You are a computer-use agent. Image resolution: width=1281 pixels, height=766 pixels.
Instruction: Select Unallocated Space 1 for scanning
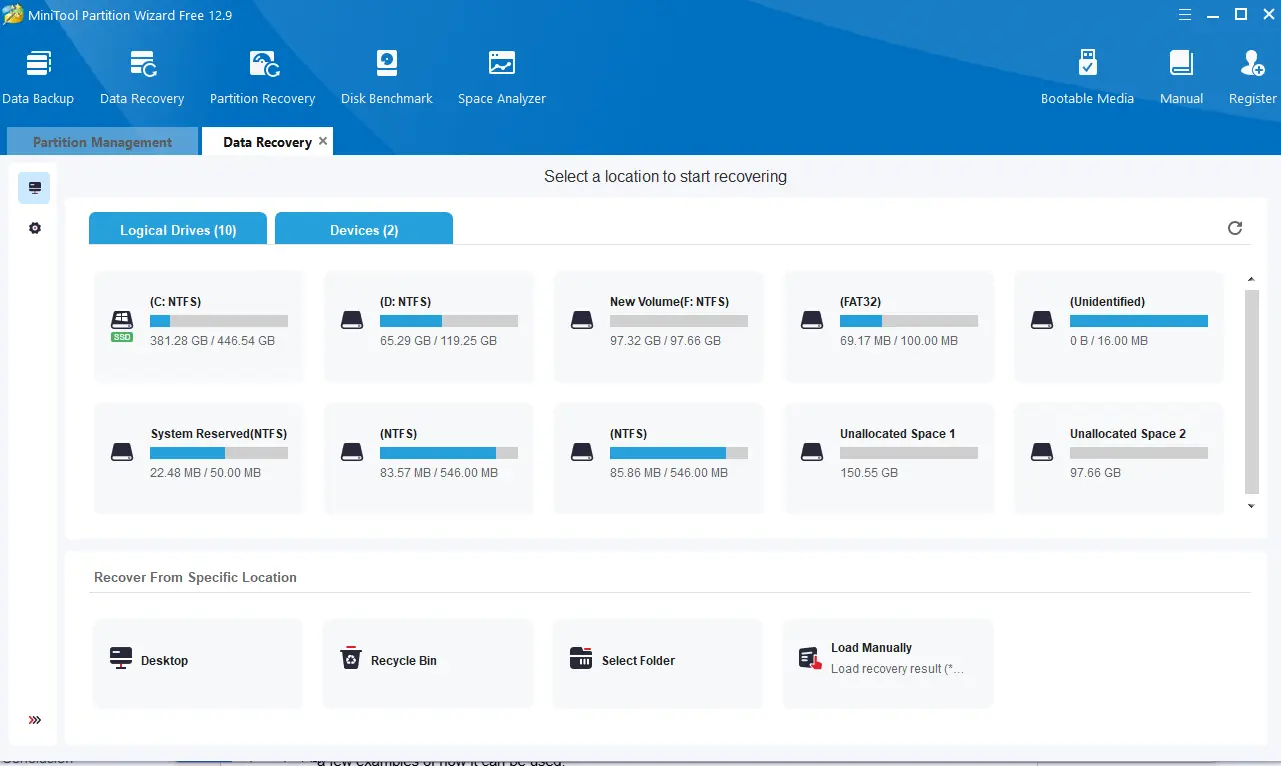pyautogui.click(x=887, y=458)
